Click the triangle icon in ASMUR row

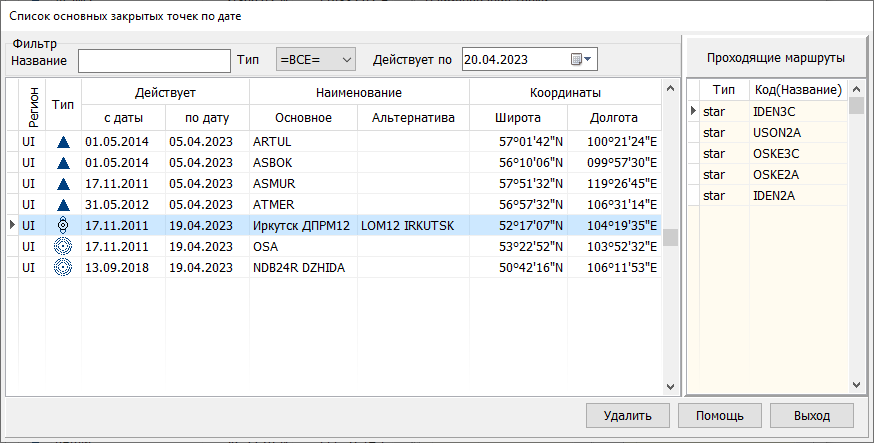[63, 183]
